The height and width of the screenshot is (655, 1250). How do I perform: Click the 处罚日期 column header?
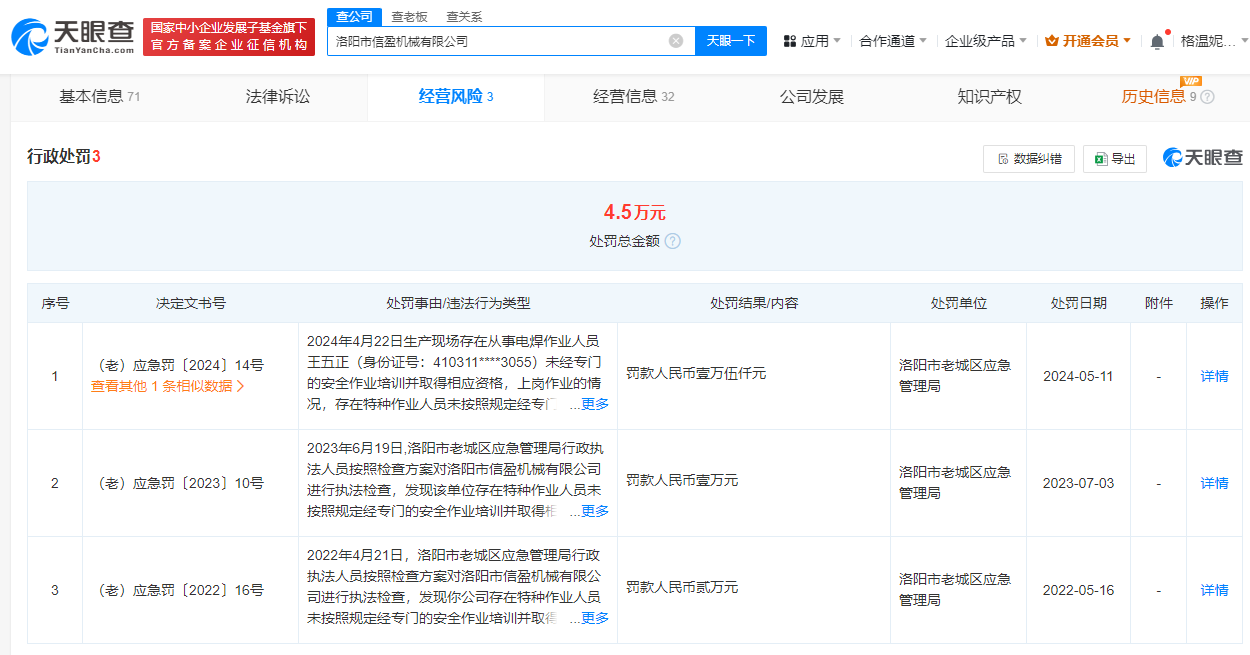pos(1078,303)
